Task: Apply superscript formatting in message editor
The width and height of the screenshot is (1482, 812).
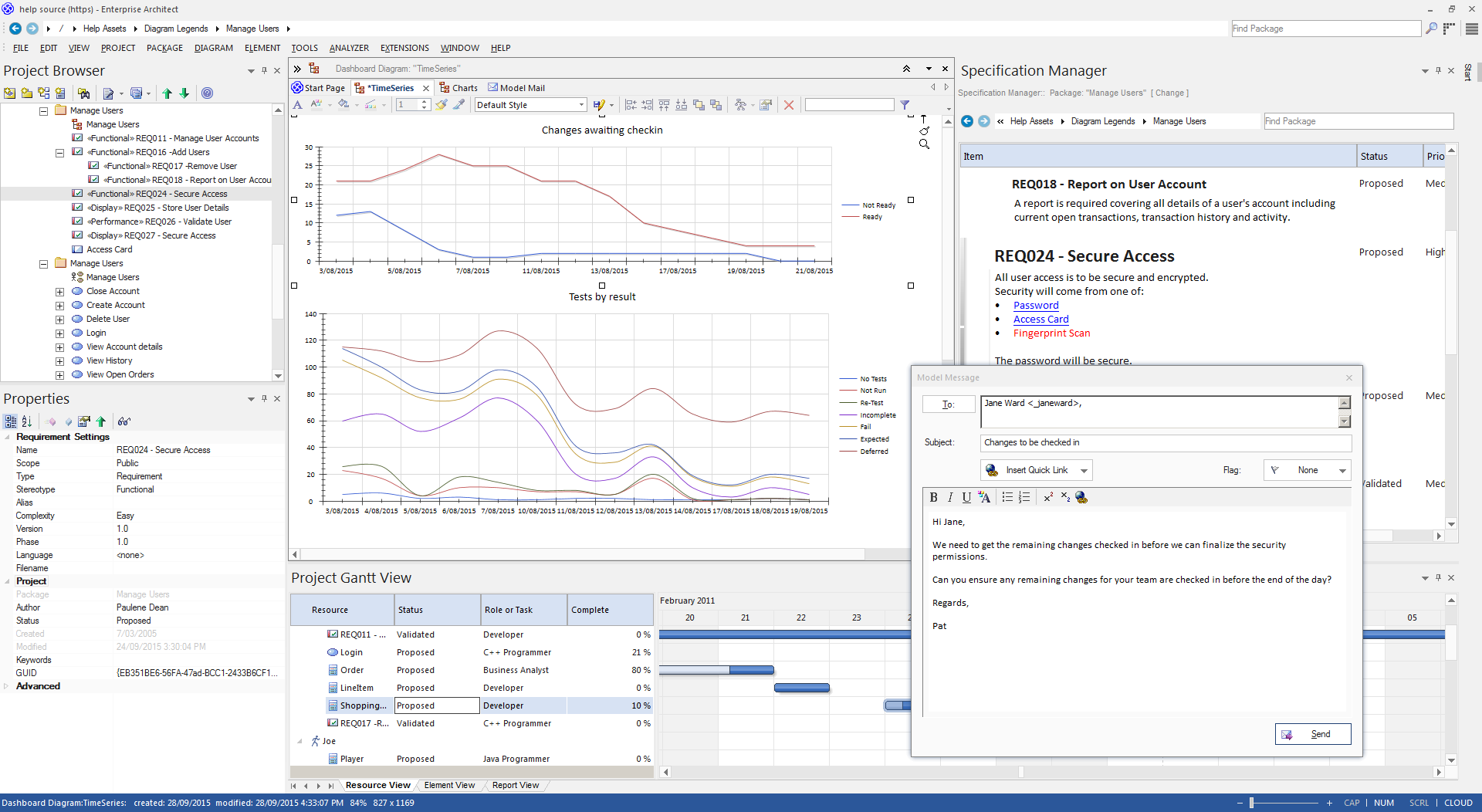Action: [x=1048, y=497]
